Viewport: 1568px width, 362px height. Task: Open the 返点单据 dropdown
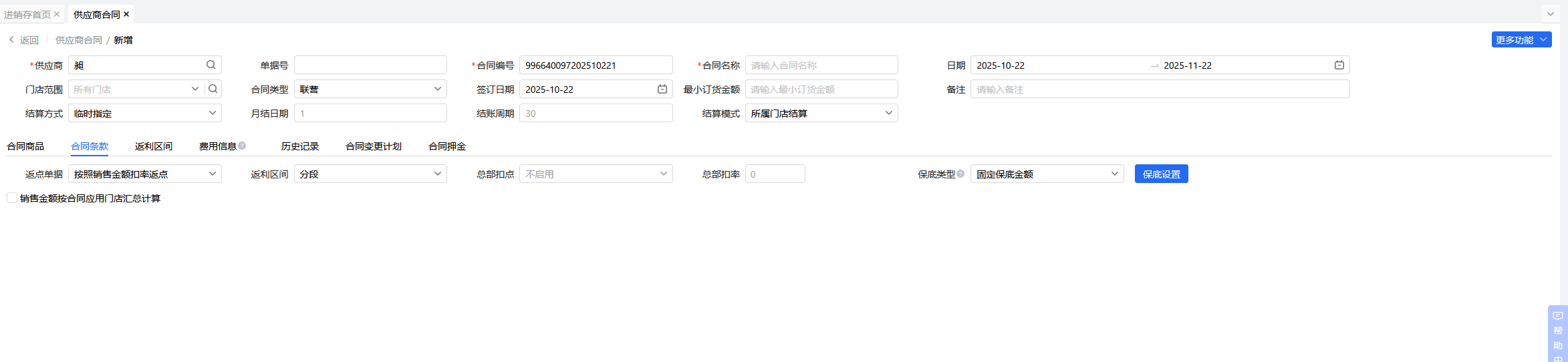[144, 174]
